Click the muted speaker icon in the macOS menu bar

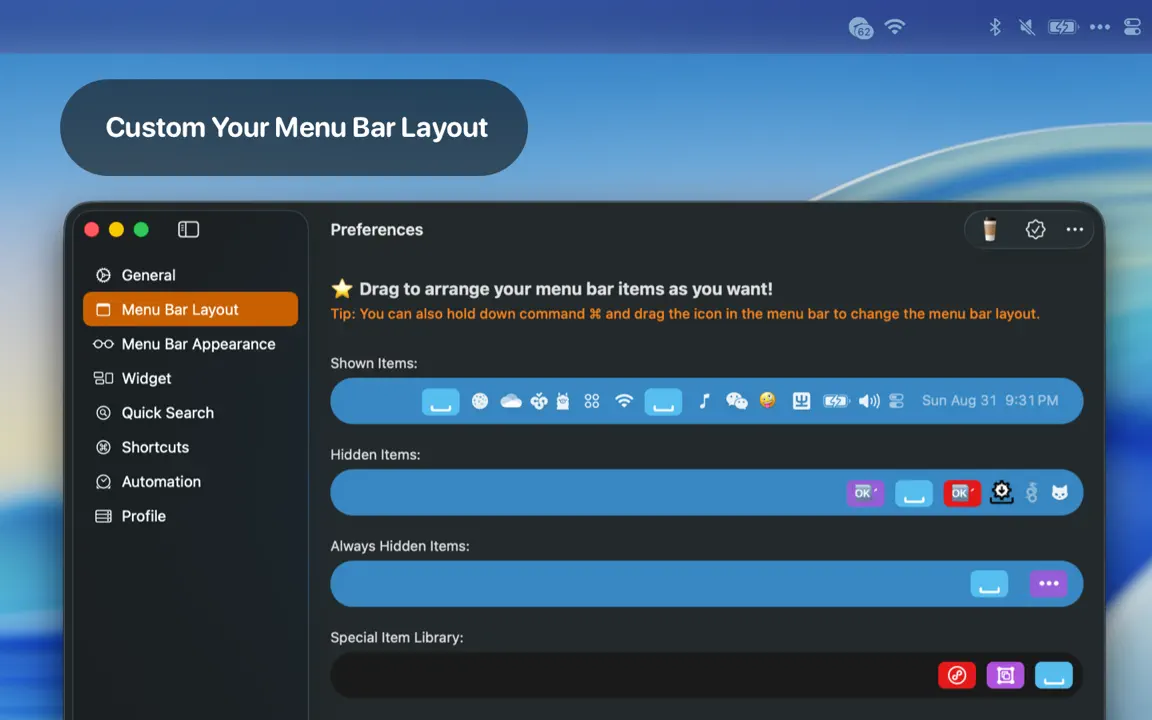(x=1027, y=27)
